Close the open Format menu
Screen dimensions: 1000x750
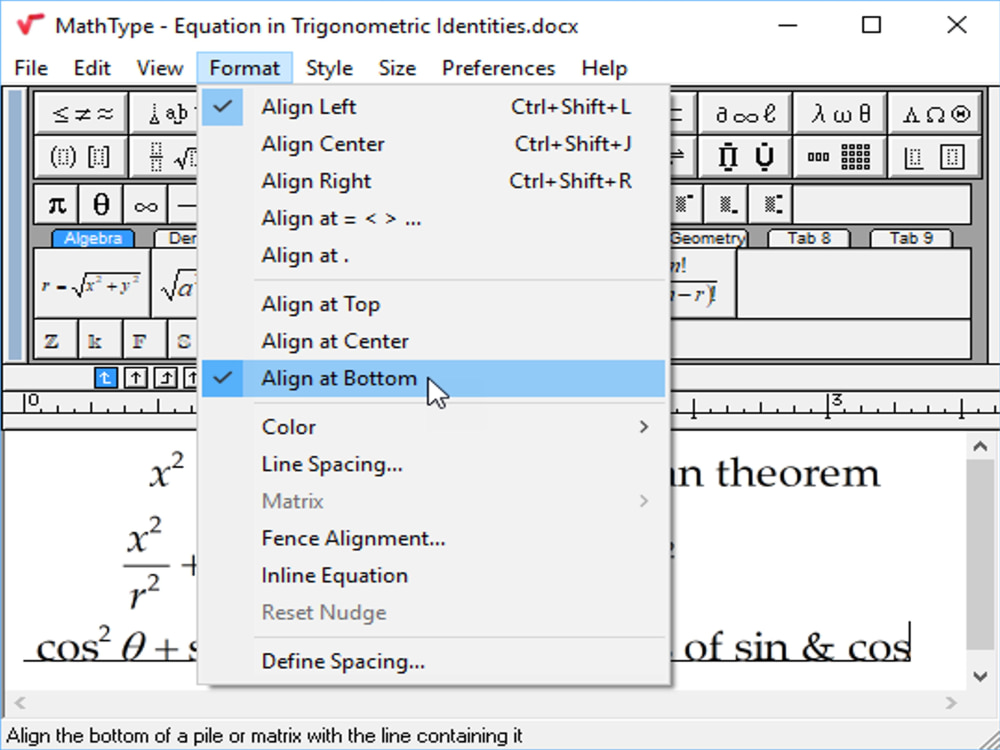point(244,68)
